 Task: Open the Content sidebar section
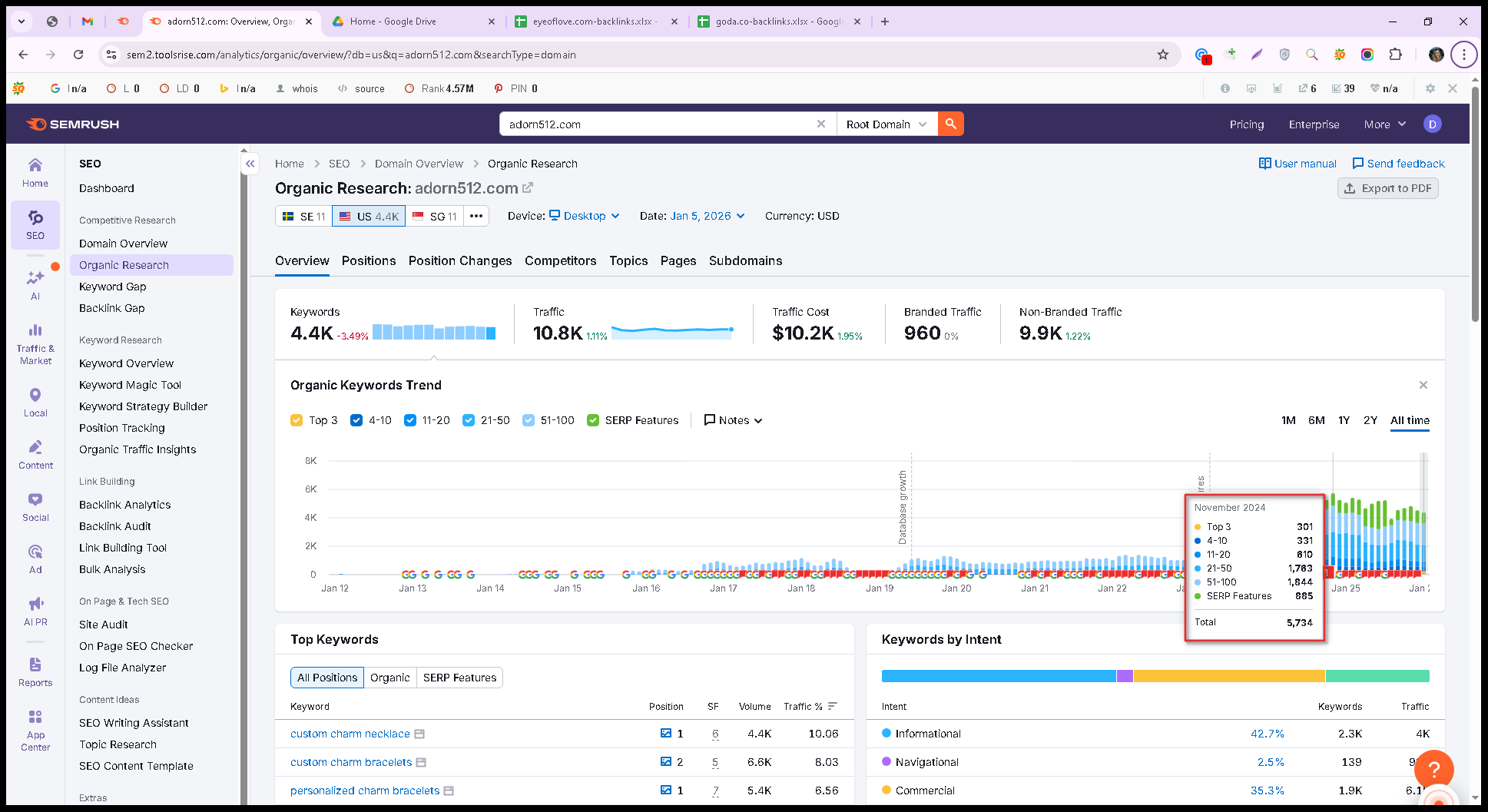tap(35, 455)
